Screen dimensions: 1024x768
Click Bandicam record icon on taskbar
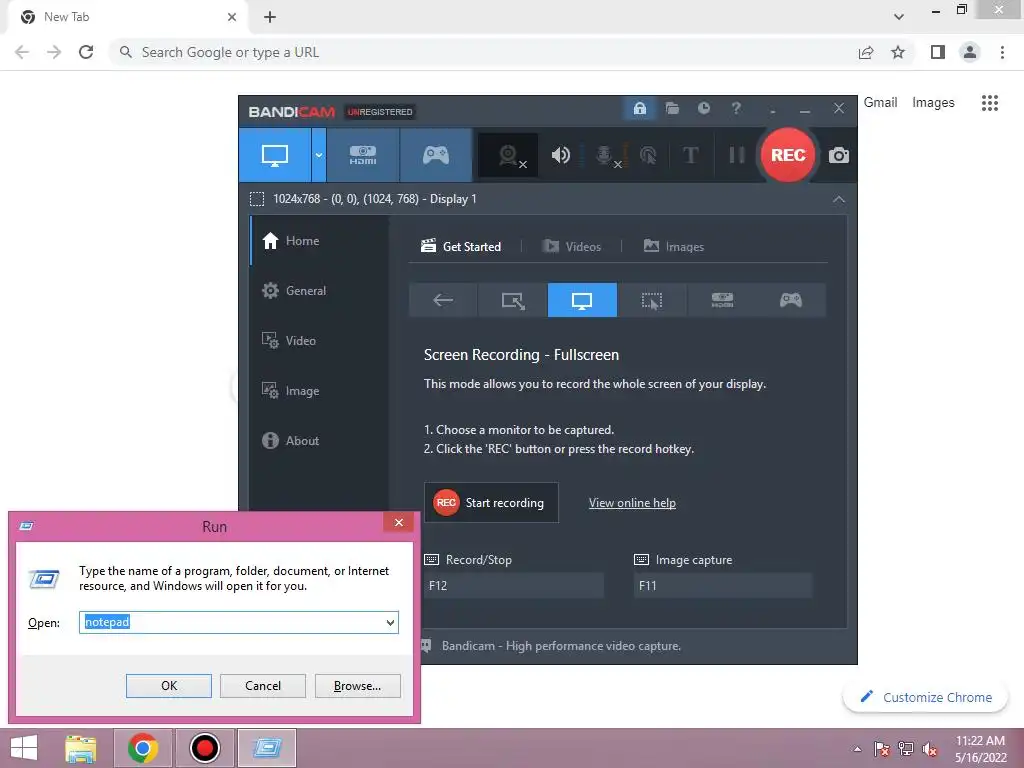pos(204,748)
